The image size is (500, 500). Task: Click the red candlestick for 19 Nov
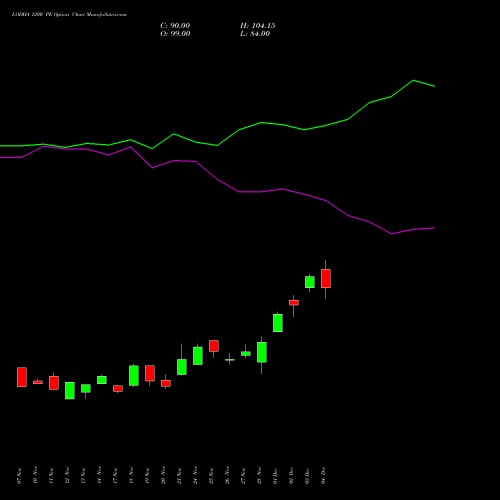click(x=150, y=373)
